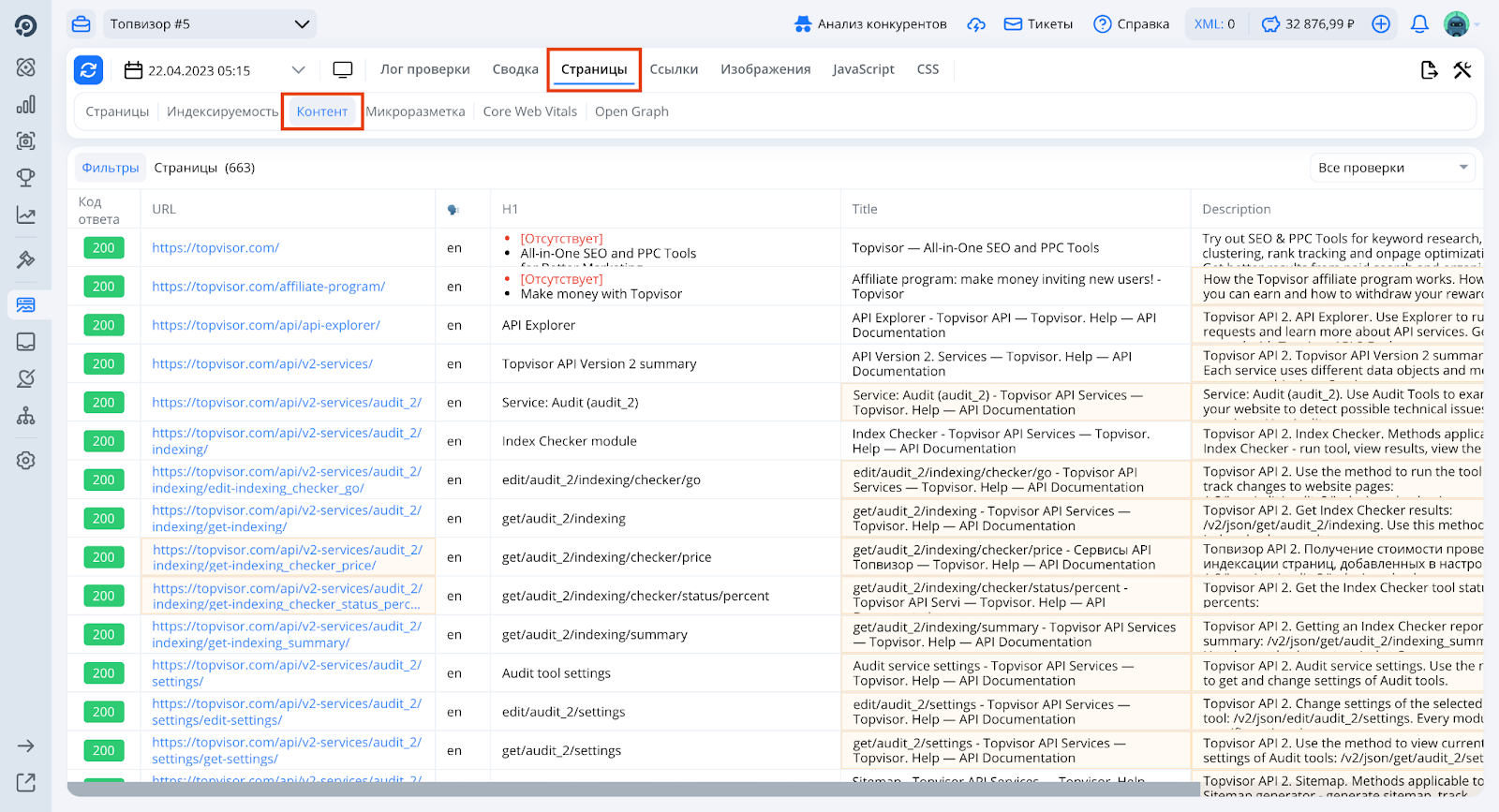Open Тикеты in header
The width and height of the screenshot is (1499, 812).
(1038, 24)
